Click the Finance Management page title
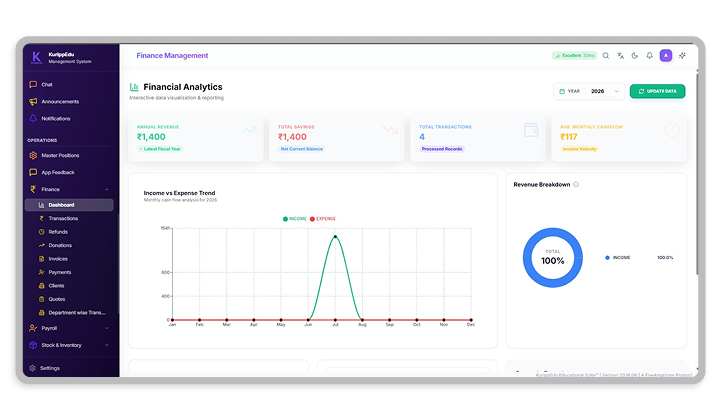 172,56
